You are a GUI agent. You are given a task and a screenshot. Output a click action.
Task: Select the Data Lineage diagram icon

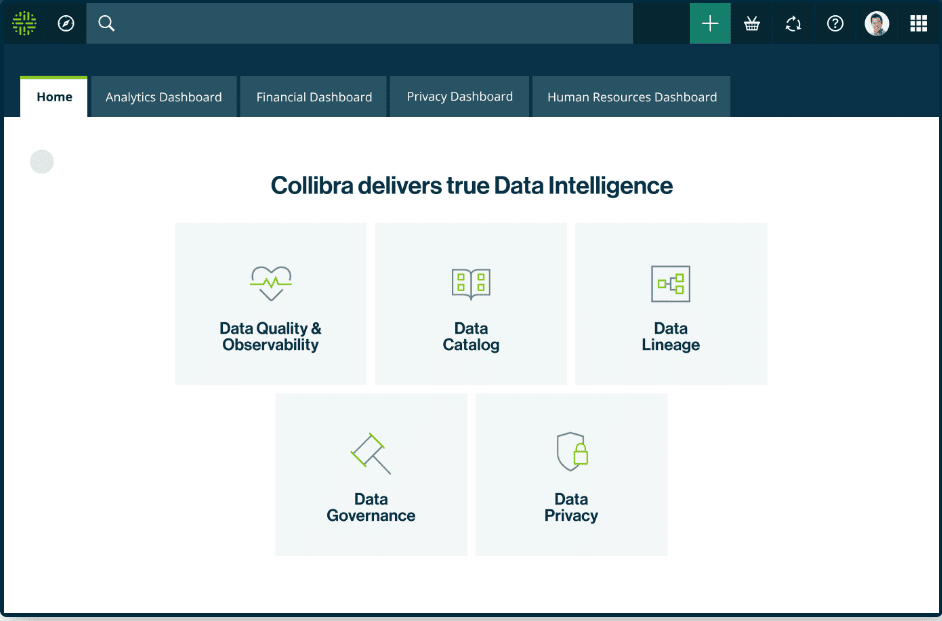click(670, 283)
